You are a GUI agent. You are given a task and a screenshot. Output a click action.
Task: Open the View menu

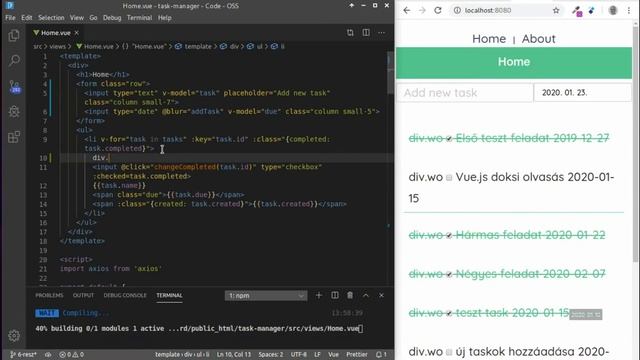coord(76,18)
